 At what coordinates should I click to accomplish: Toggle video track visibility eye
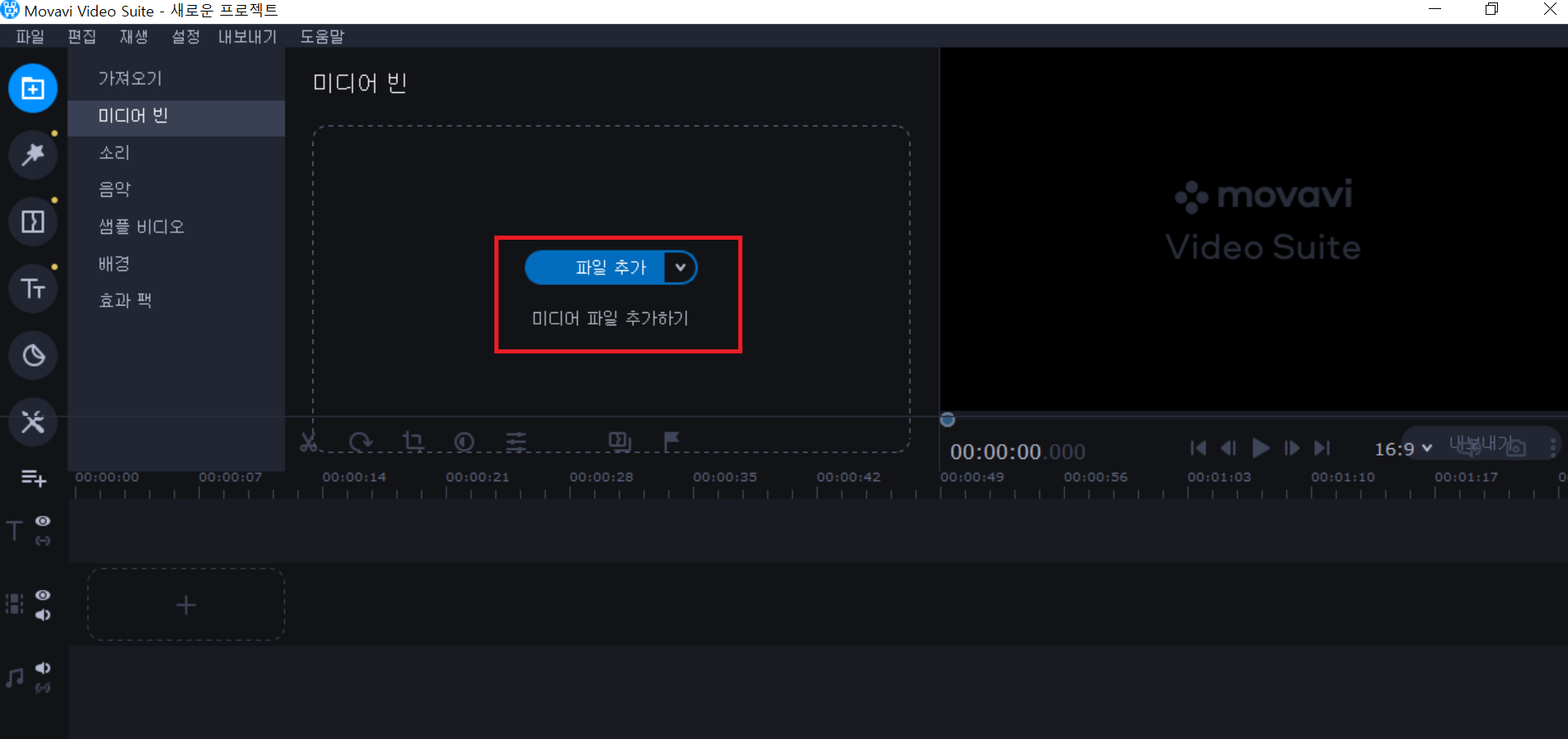pos(43,595)
